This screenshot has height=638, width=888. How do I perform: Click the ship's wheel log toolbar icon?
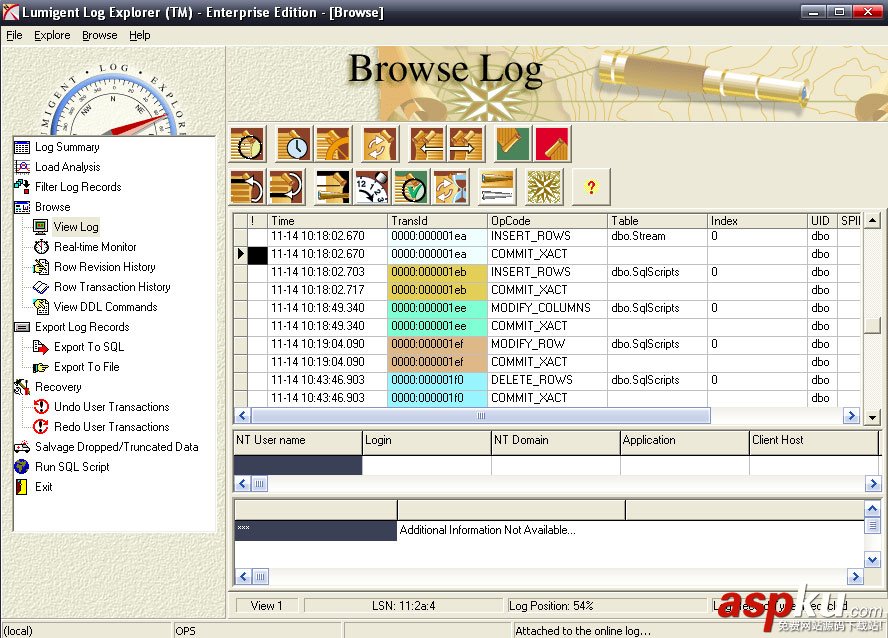click(x=334, y=144)
